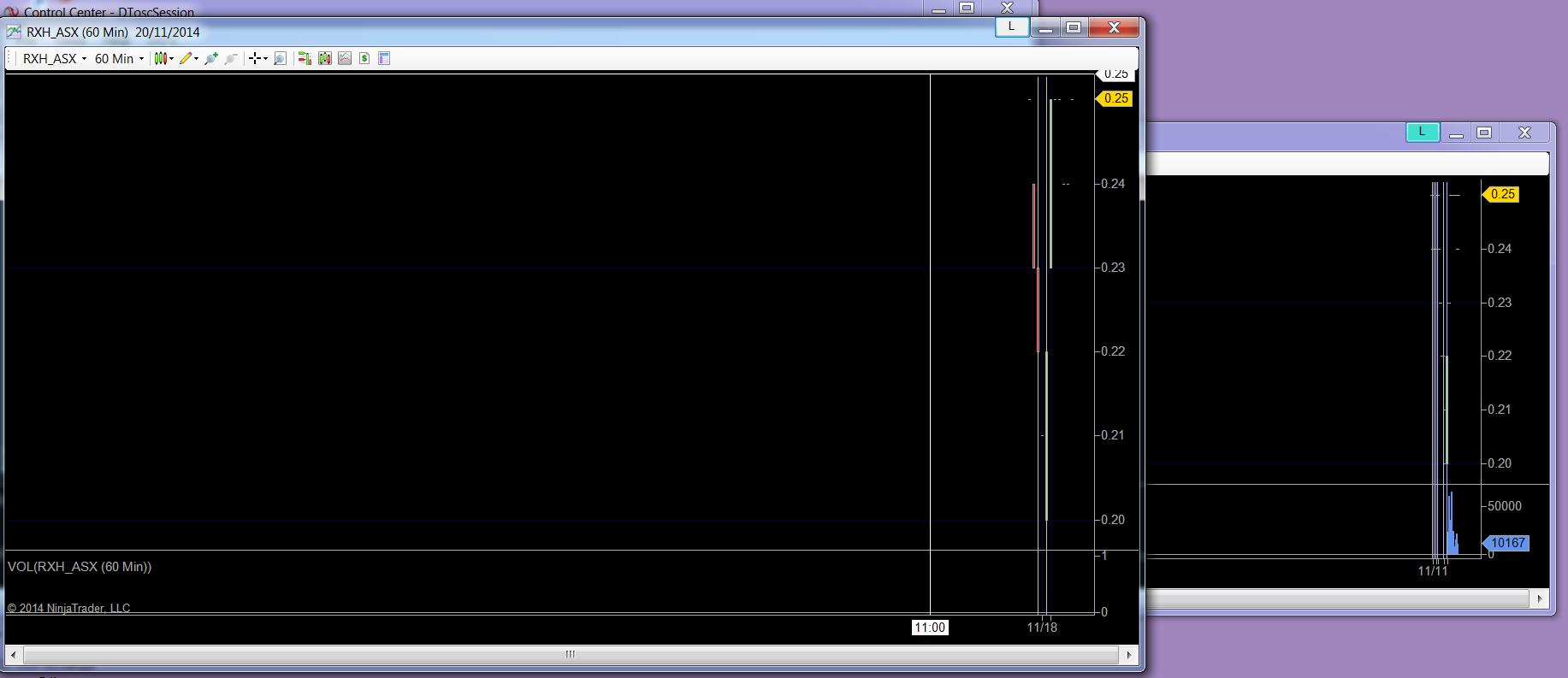The height and width of the screenshot is (678, 1568).
Task: Minimize the RXH_ASX chart window
Action: (1045, 27)
